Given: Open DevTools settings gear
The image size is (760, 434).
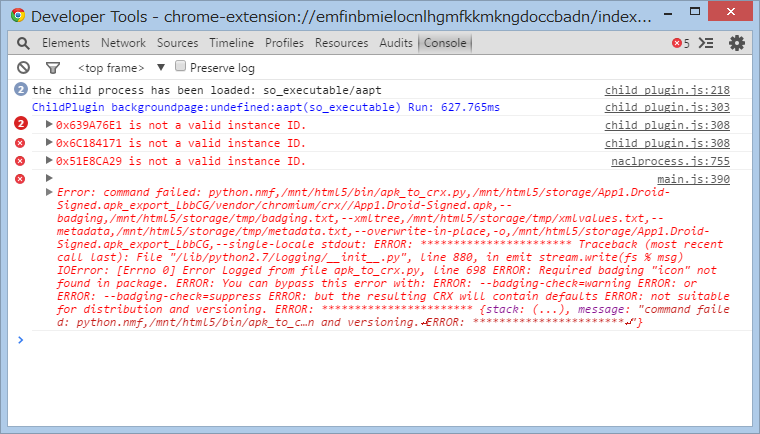Looking at the screenshot, I should [x=737, y=43].
